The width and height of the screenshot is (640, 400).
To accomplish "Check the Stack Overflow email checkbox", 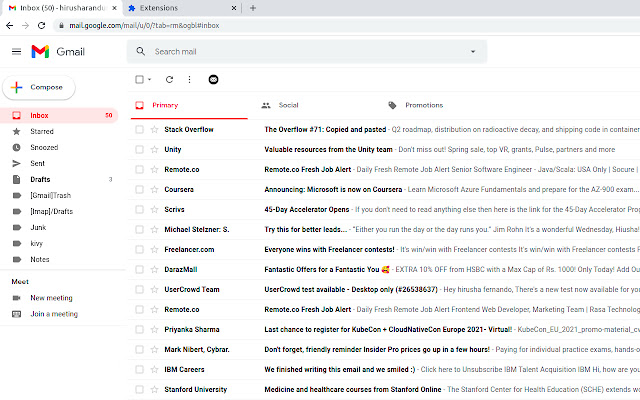I will pos(139,129).
